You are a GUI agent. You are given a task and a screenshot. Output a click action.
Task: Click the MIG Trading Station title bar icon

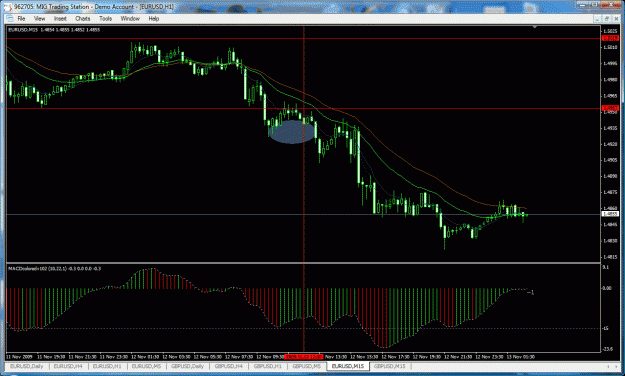click(9, 7)
